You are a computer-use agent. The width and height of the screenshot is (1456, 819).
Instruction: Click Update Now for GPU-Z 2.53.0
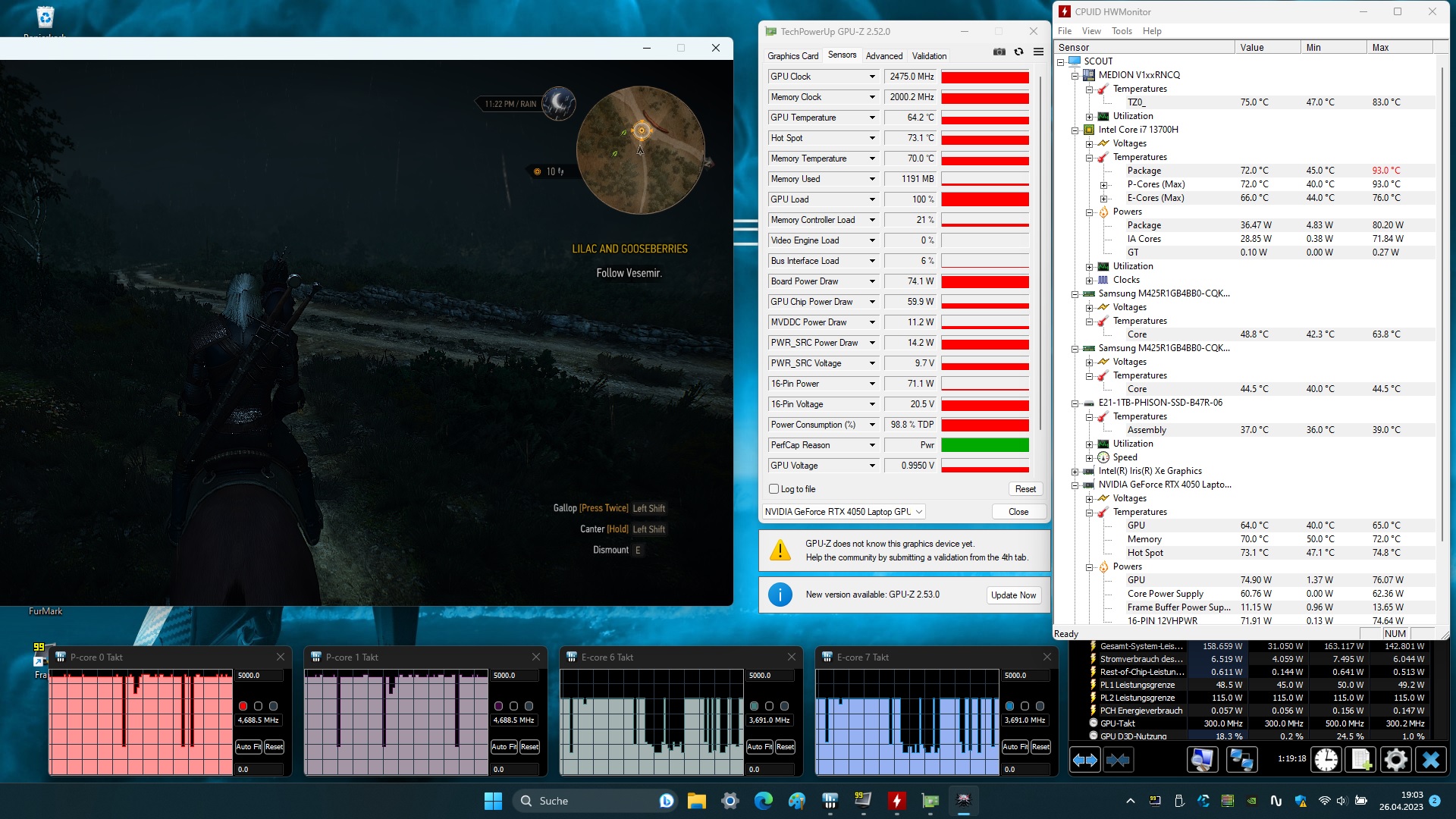pyautogui.click(x=1013, y=595)
